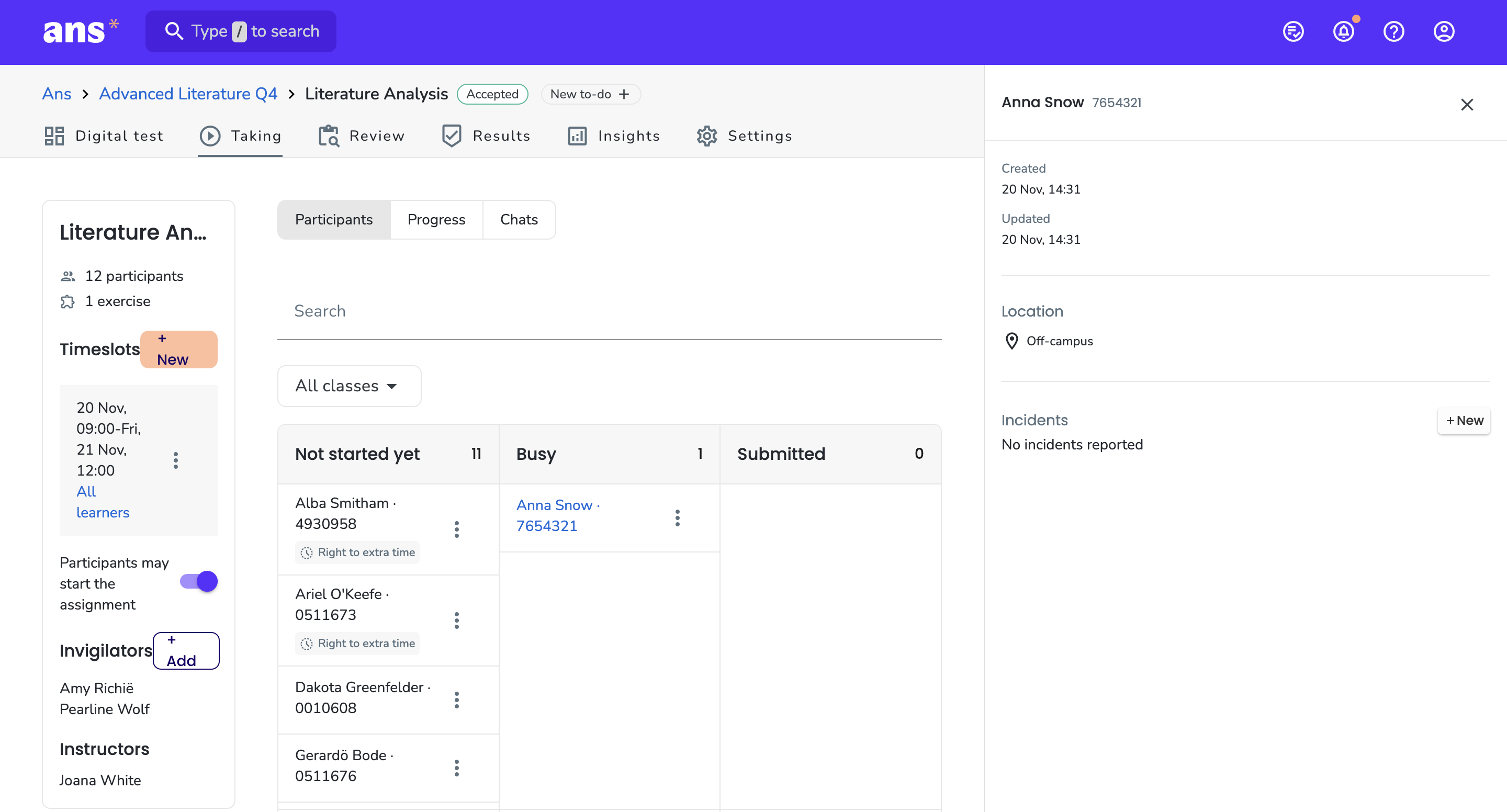Expand the All classes dropdown

(x=349, y=386)
